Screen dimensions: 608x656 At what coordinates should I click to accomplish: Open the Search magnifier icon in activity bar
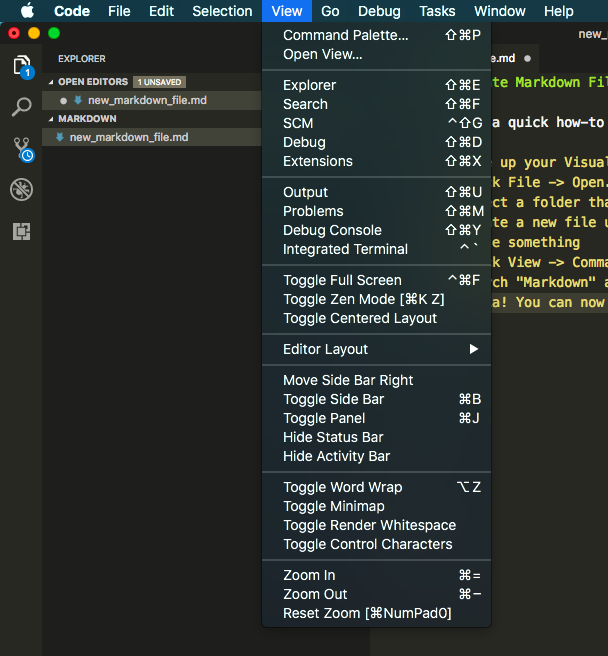21,107
